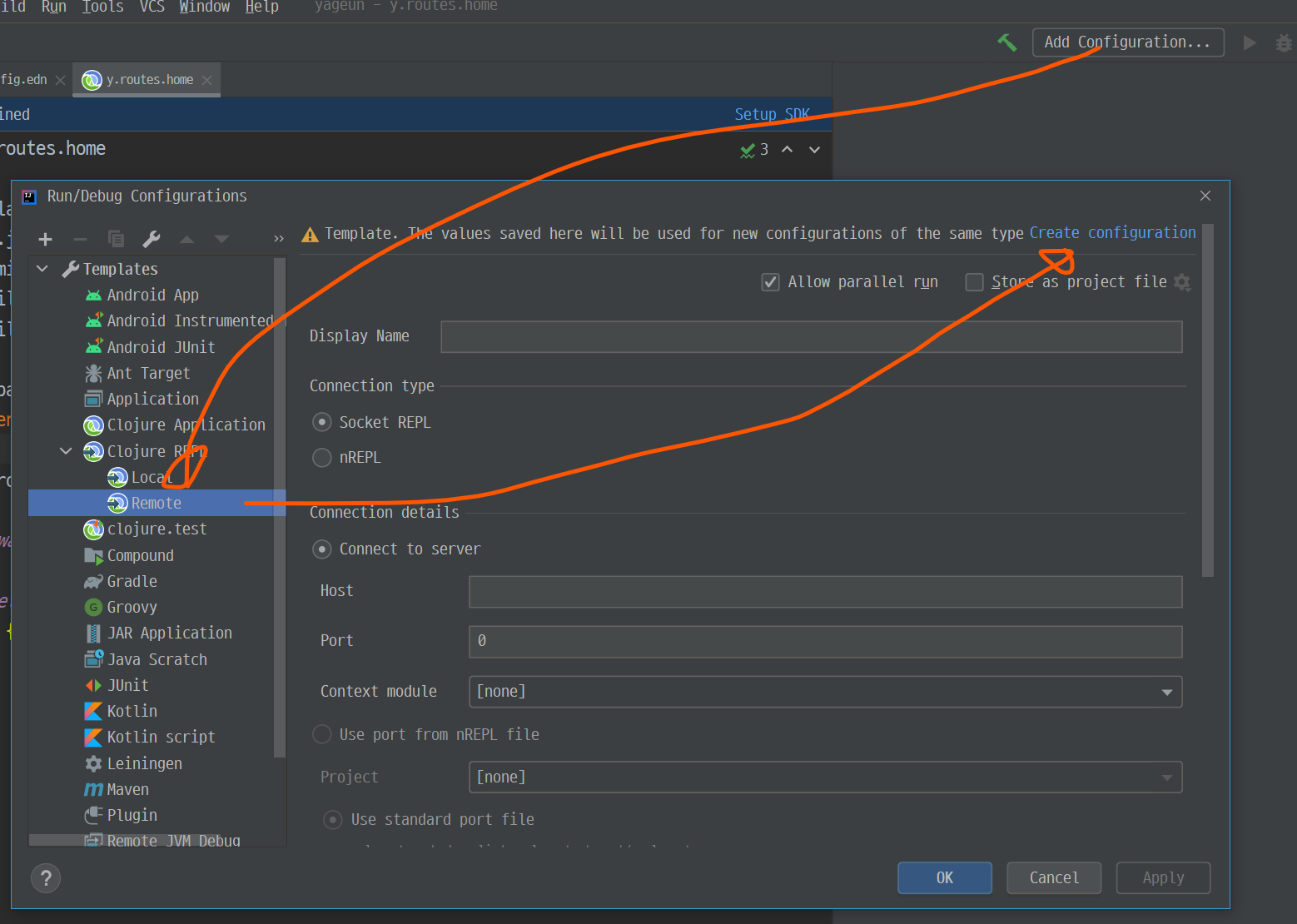Click the Display Name input field
1297x924 pixels.
(x=812, y=336)
